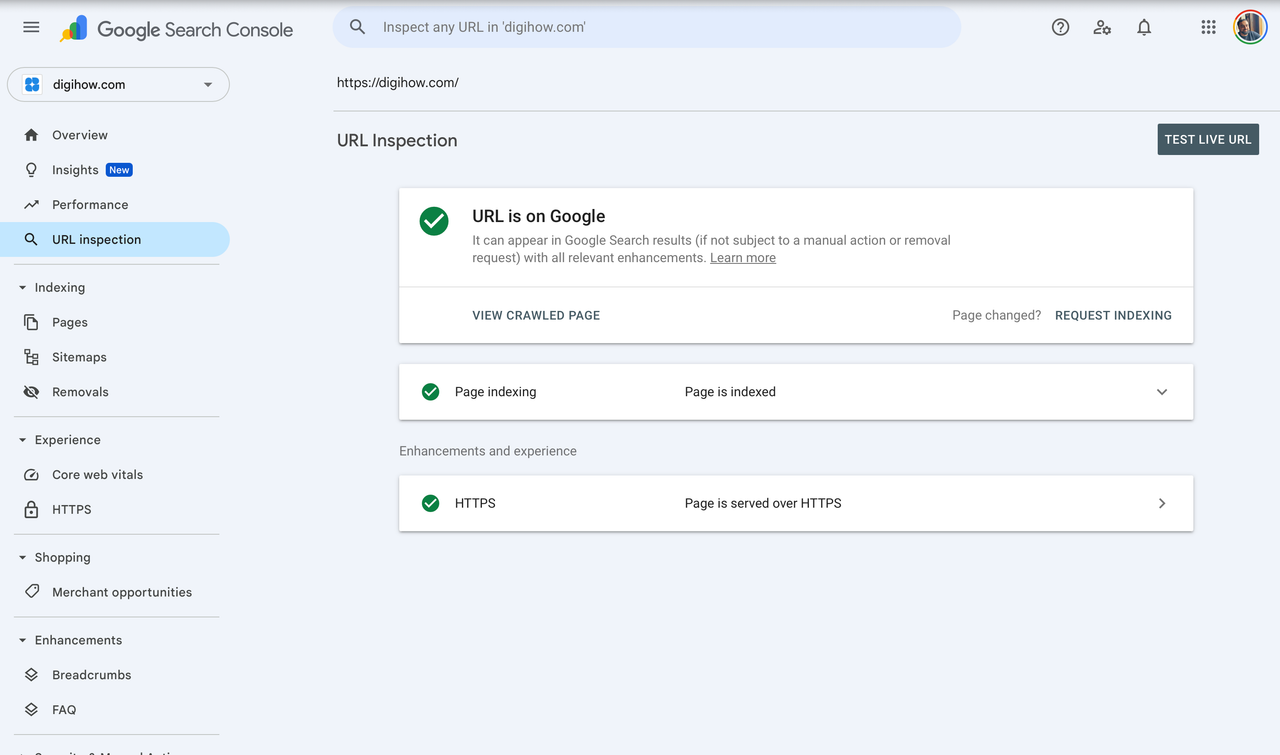Collapse the Indexing sidebar section

click(x=22, y=287)
